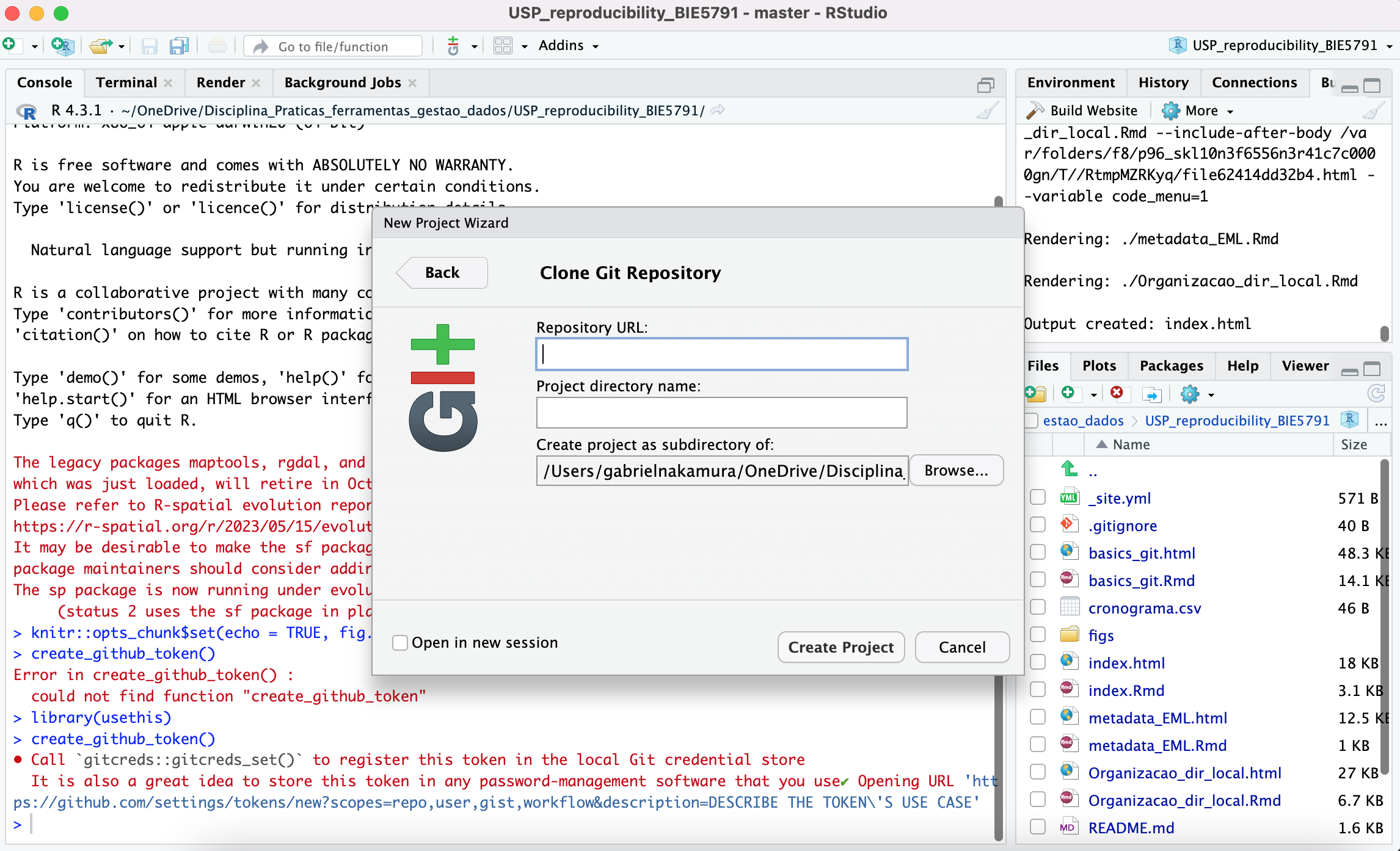Open the index.html file link
The height and width of the screenshot is (851, 1400).
(x=1126, y=663)
